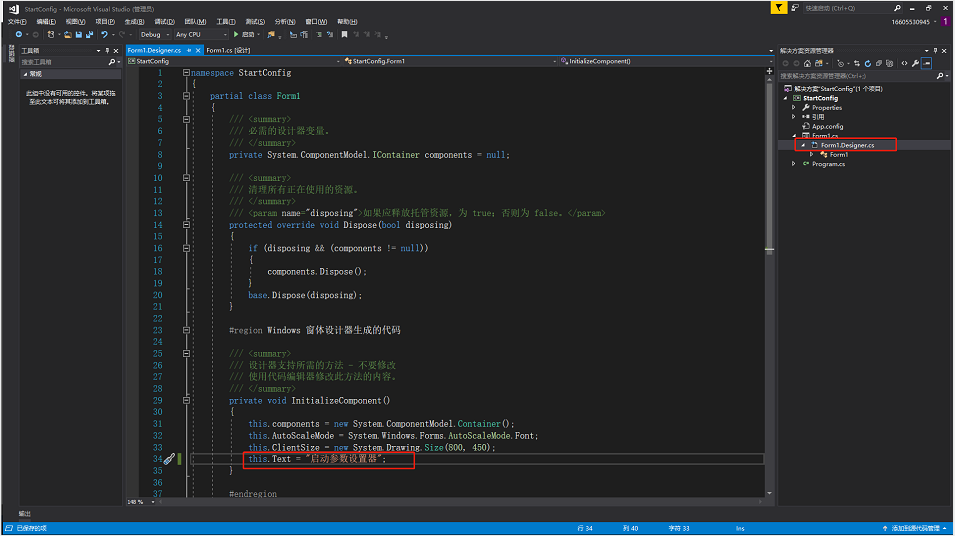Open the Debug configuration dropdown
This screenshot has width=955, height=536.
pos(155,35)
